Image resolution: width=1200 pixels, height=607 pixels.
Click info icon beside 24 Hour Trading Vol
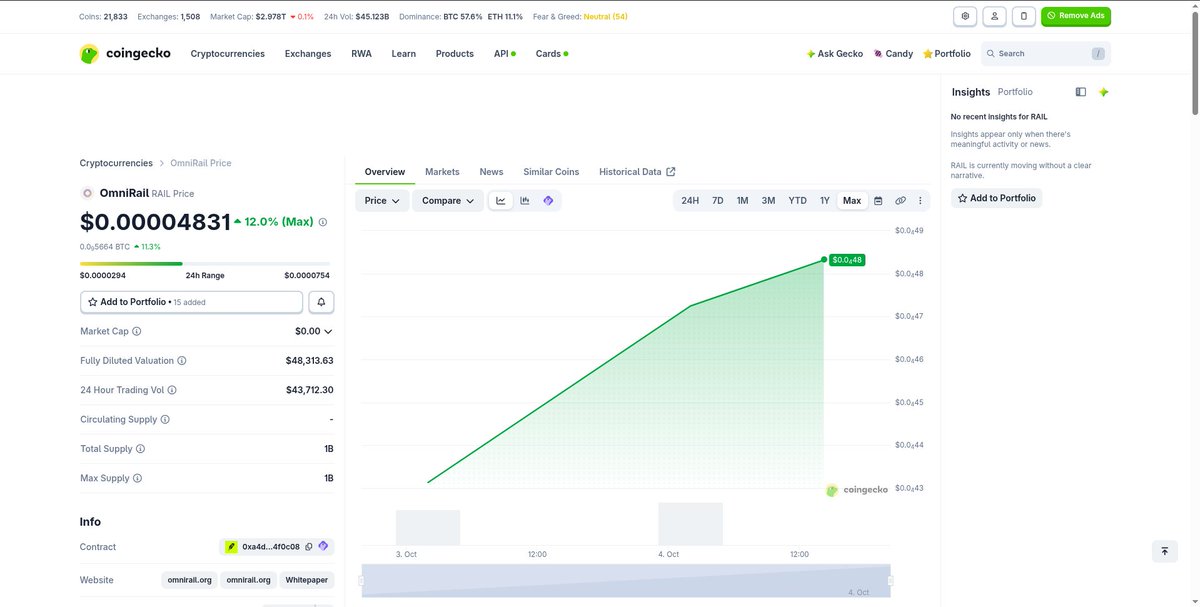(172, 390)
